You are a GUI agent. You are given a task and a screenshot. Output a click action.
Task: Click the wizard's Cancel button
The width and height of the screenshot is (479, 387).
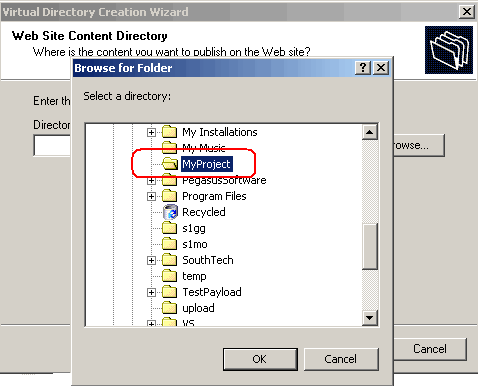pyautogui.click(x=430, y=349)
